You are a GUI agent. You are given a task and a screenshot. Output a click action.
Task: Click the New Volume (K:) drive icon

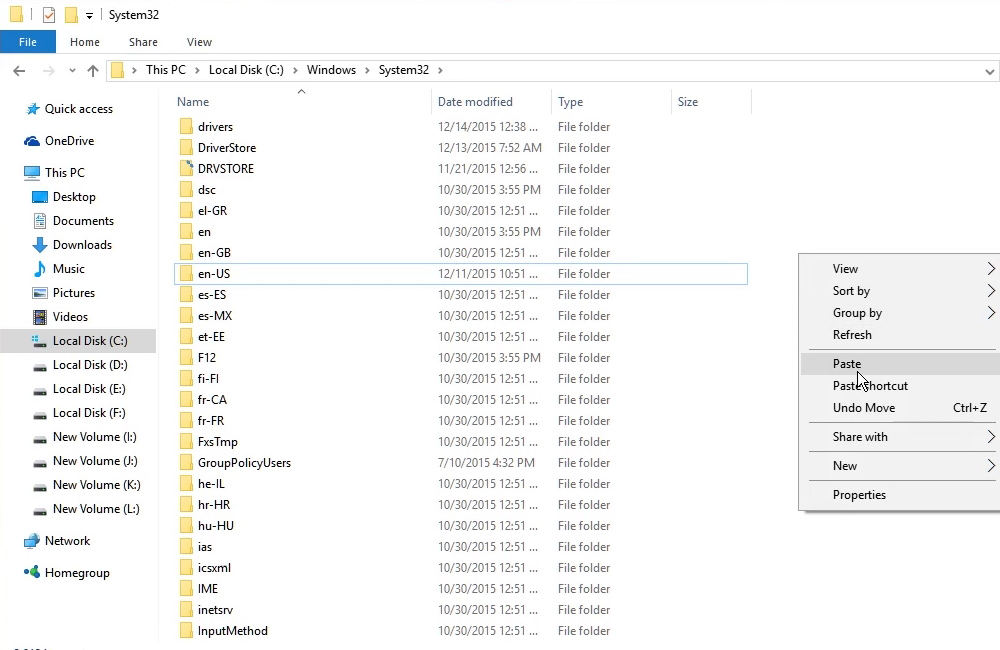[40, 487]
